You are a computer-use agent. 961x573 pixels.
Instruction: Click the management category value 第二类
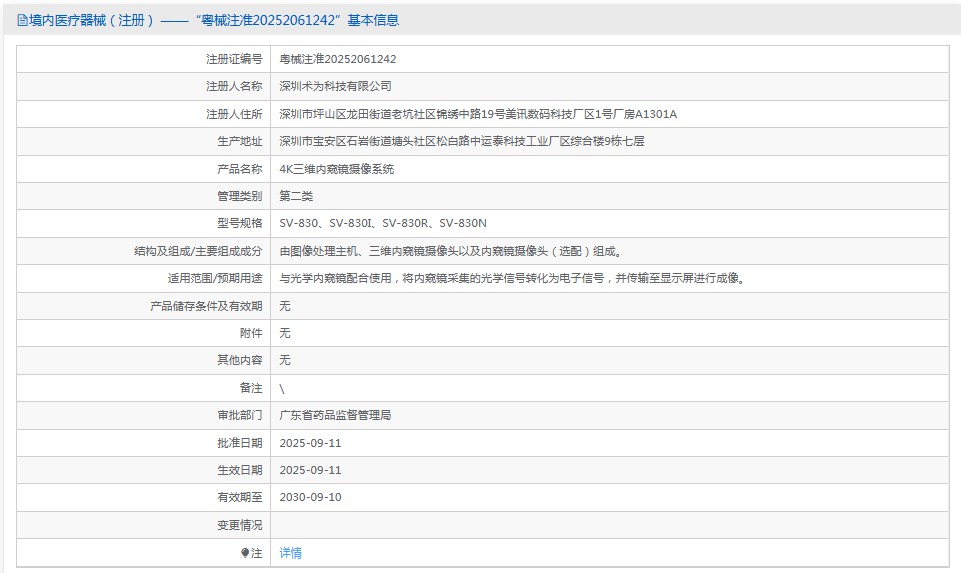tap(296, 196)
